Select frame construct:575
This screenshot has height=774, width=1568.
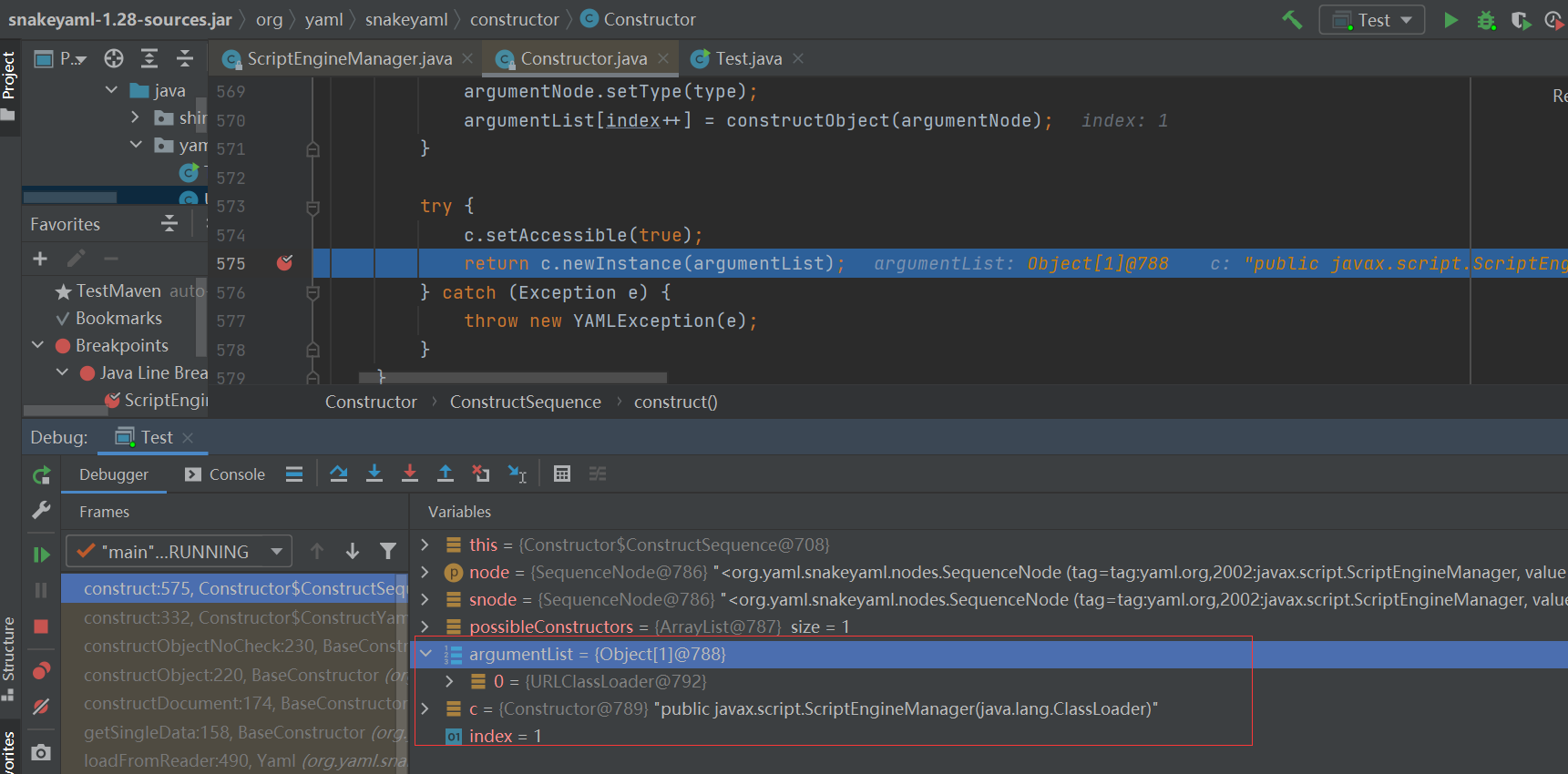click(235, 589)
